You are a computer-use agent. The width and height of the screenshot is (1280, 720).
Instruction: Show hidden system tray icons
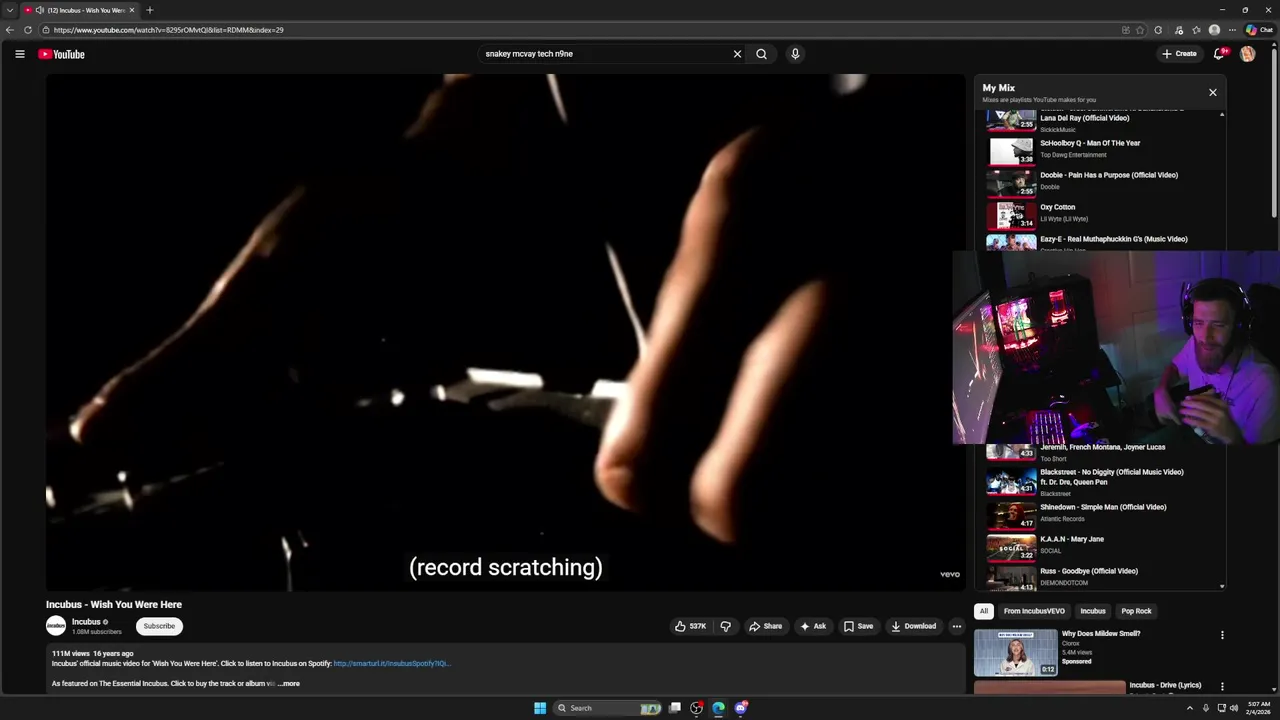click(x=1189, y=708)
